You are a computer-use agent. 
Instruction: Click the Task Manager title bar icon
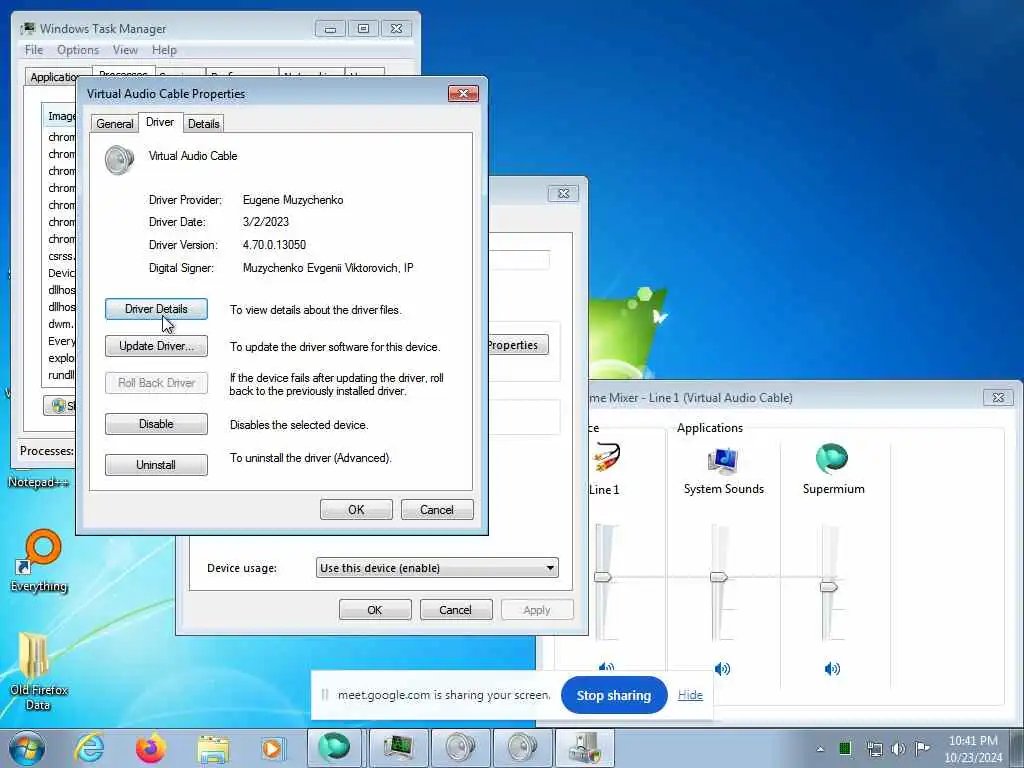(27, 29)
